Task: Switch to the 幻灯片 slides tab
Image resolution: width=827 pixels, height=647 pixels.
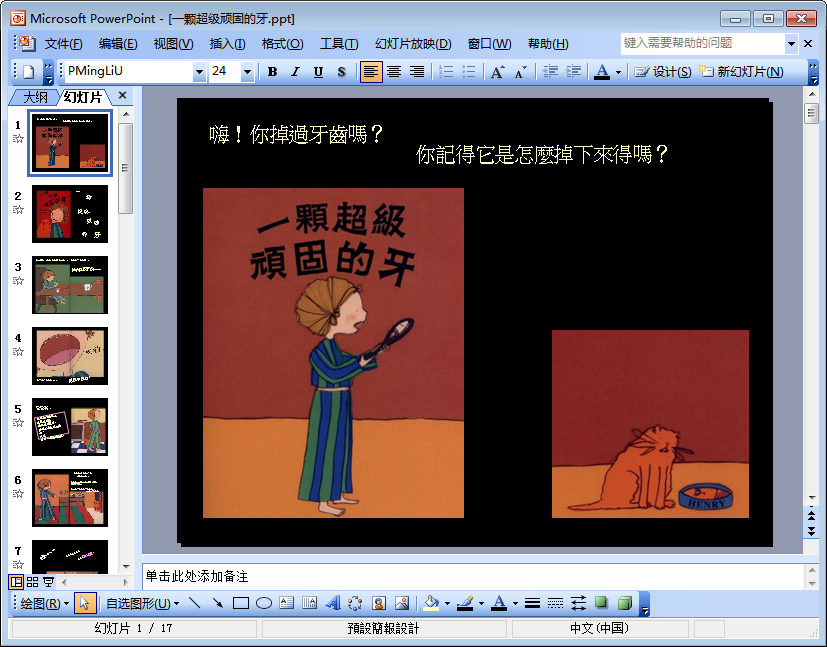Action: 83,97
